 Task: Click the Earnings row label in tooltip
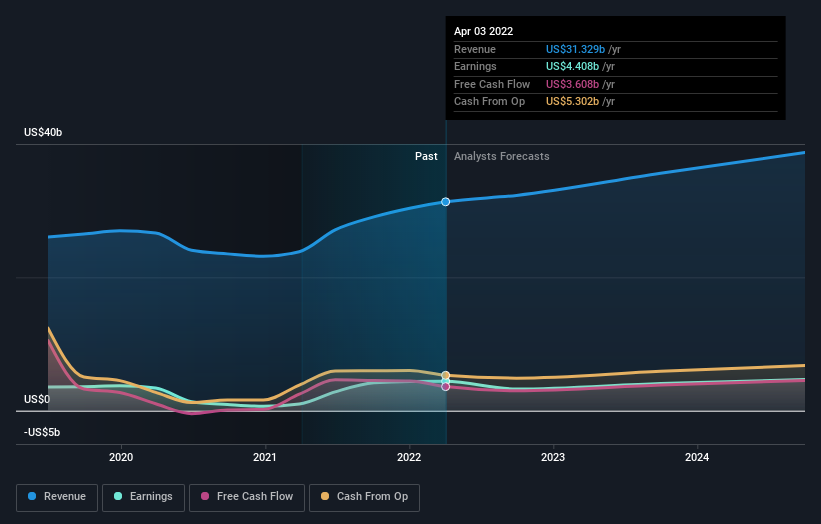pos(475,66)
